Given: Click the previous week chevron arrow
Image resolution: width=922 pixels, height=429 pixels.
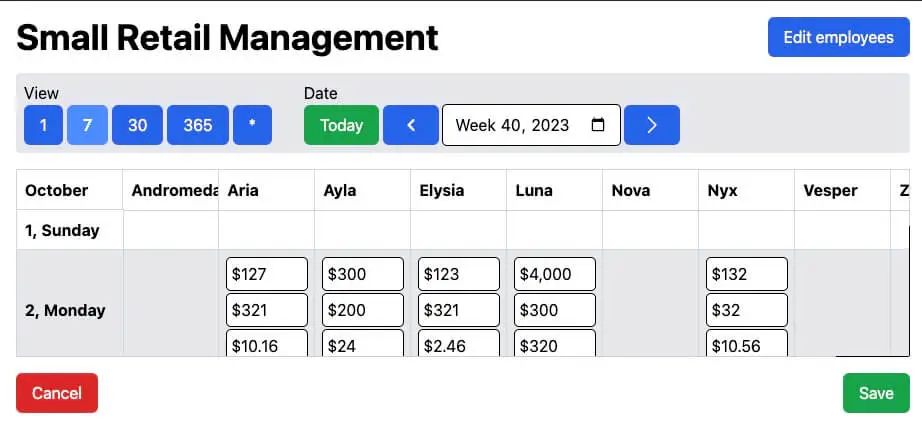Looking at the screenshot, I should tap(410, 125).
